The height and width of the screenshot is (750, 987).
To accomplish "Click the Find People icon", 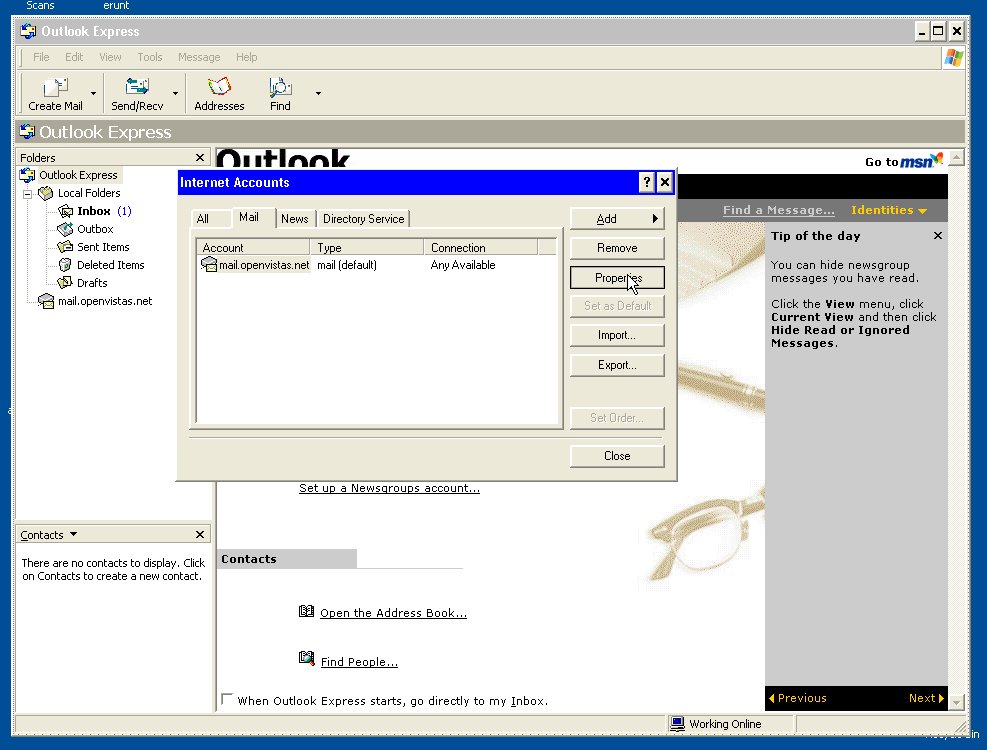I will click(x=307, y=659).
